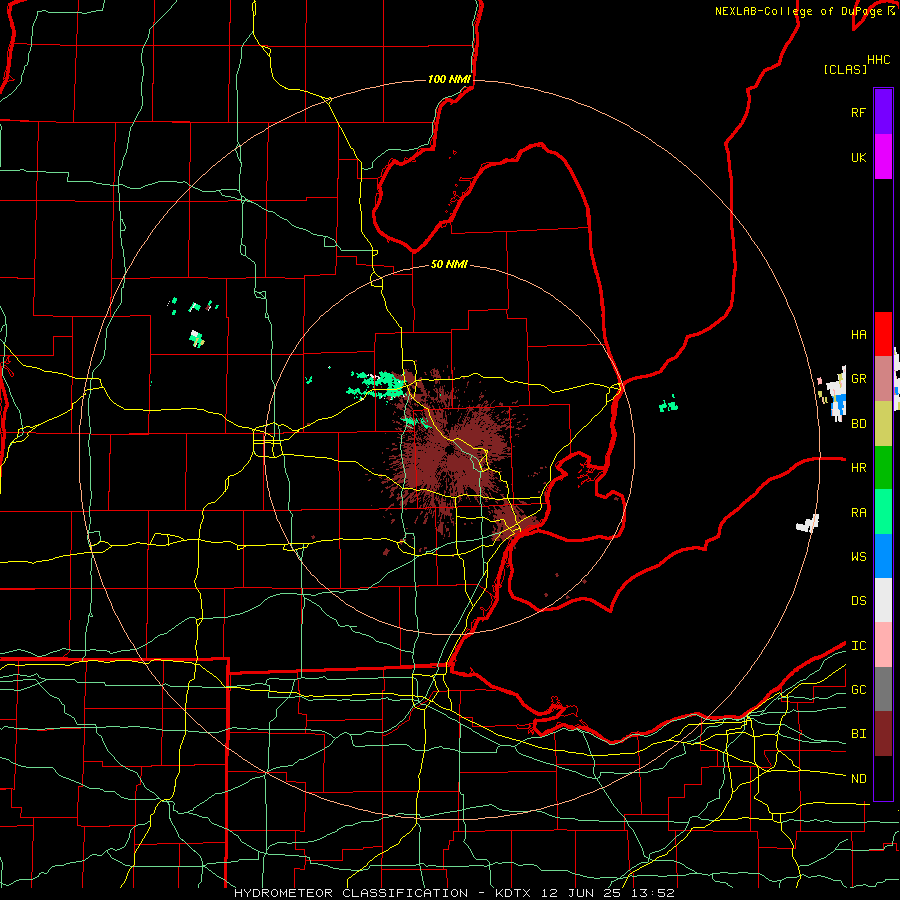Pick the dark green HR legend swatch
Image resolution: width=900 pixels, height=900 pixels.
883,468
